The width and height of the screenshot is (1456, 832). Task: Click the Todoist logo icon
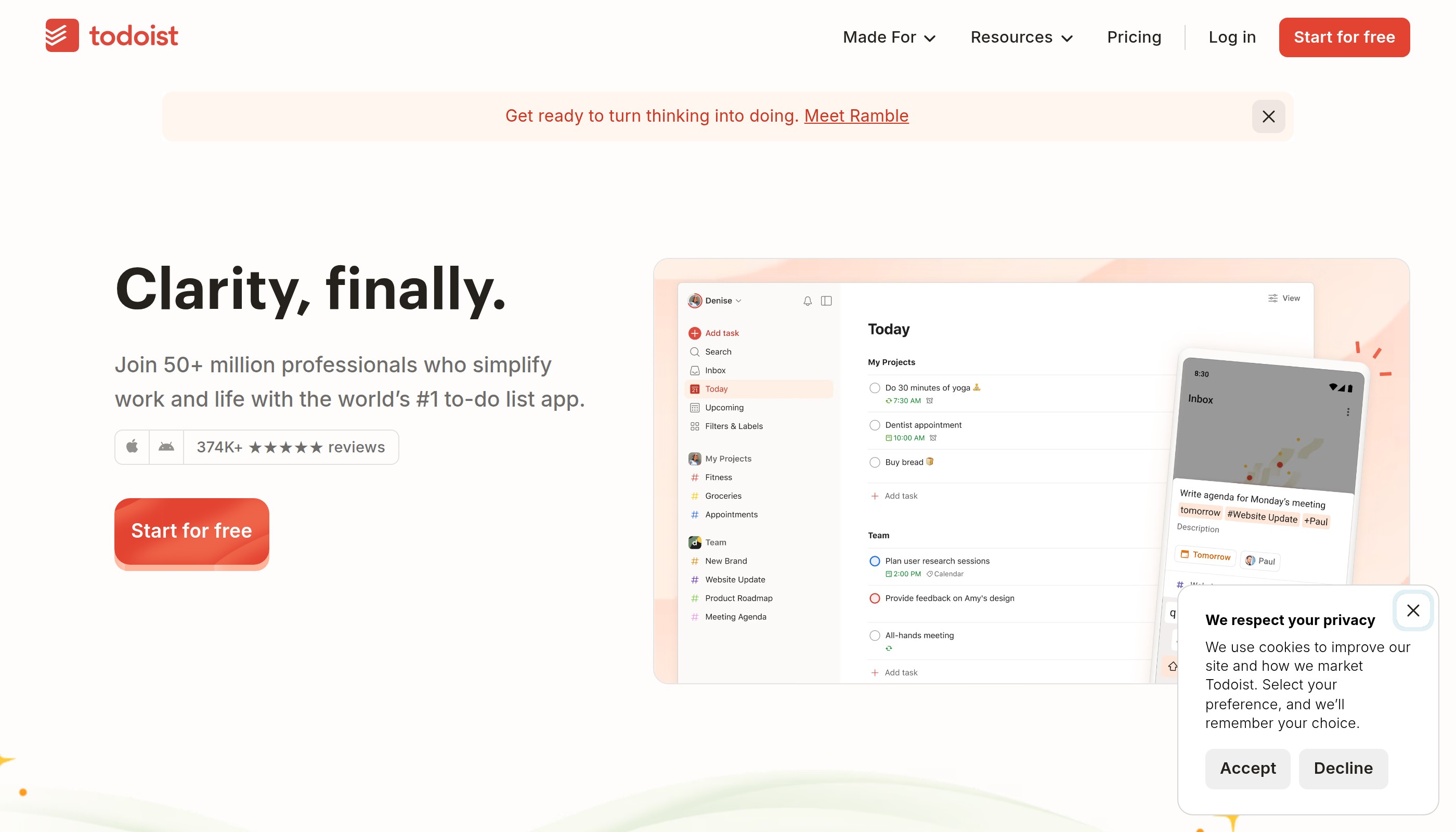coord(62,35)
